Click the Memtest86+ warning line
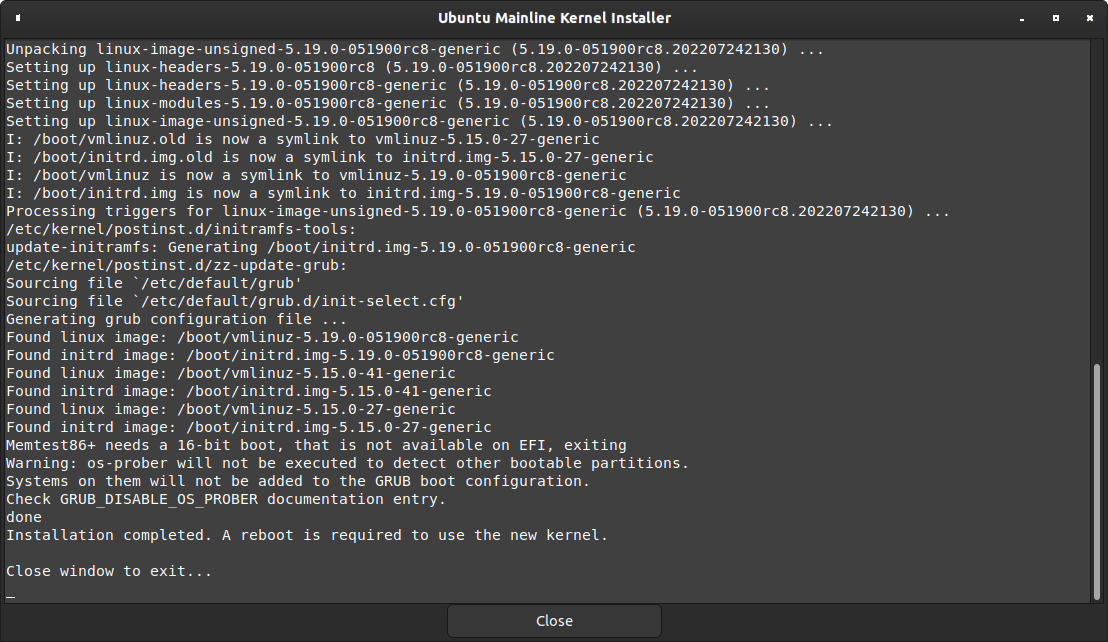The height and width of the screenshot is (642, 1108). [316, 445]
